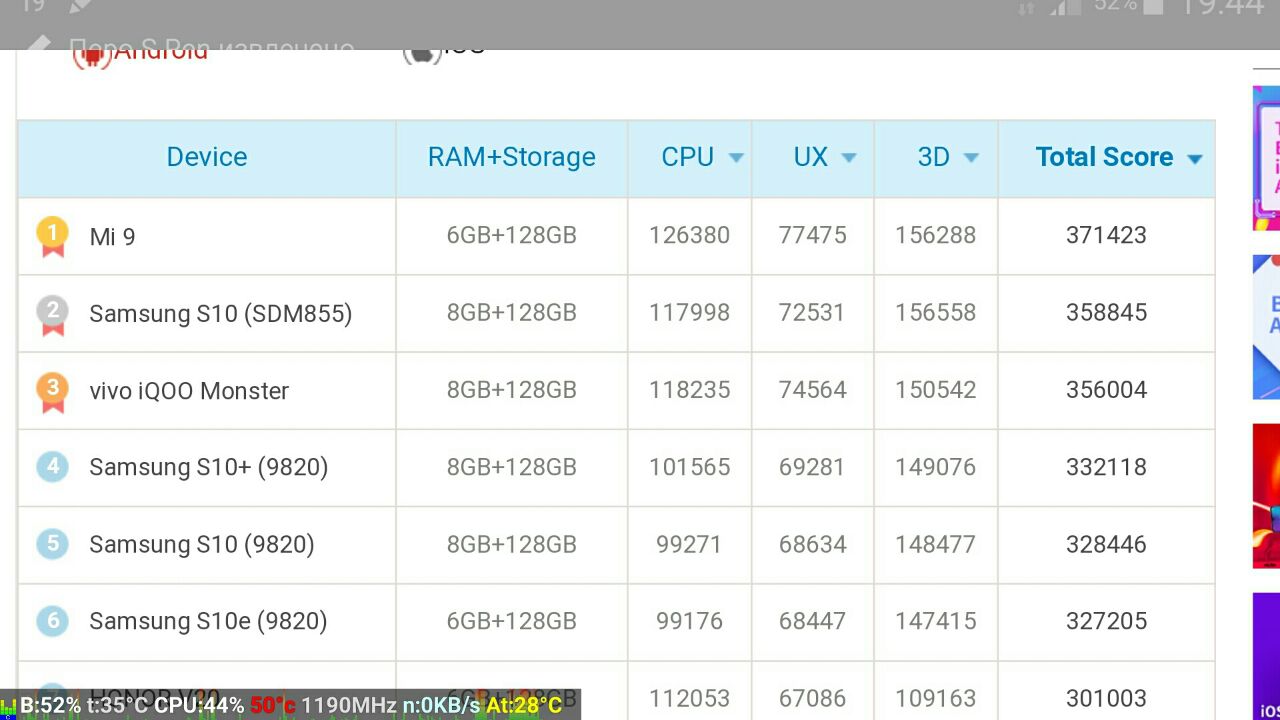Click UX score 72531
Screen dimensions: 1280x720
[x=813, y=312]
